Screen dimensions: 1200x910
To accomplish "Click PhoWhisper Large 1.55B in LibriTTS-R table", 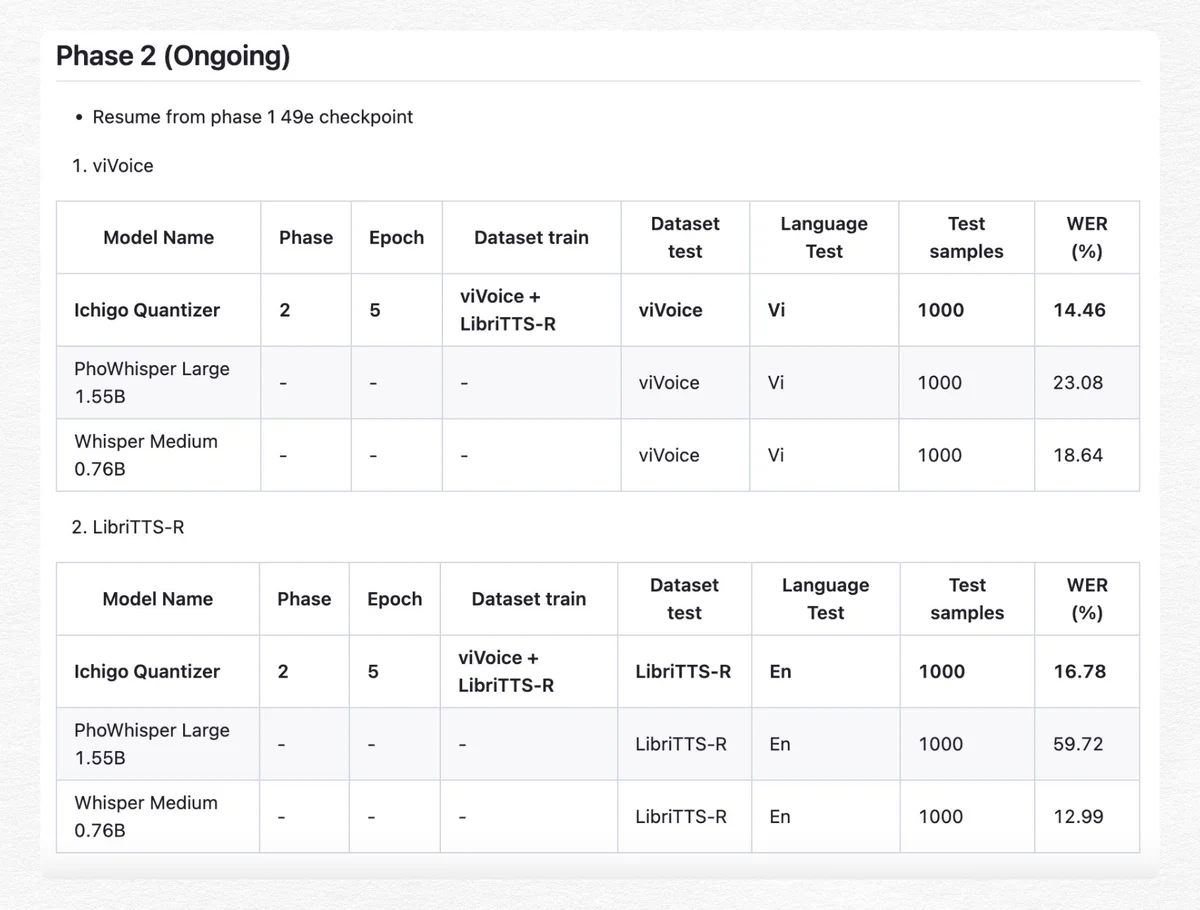I will tap(152, 744).
